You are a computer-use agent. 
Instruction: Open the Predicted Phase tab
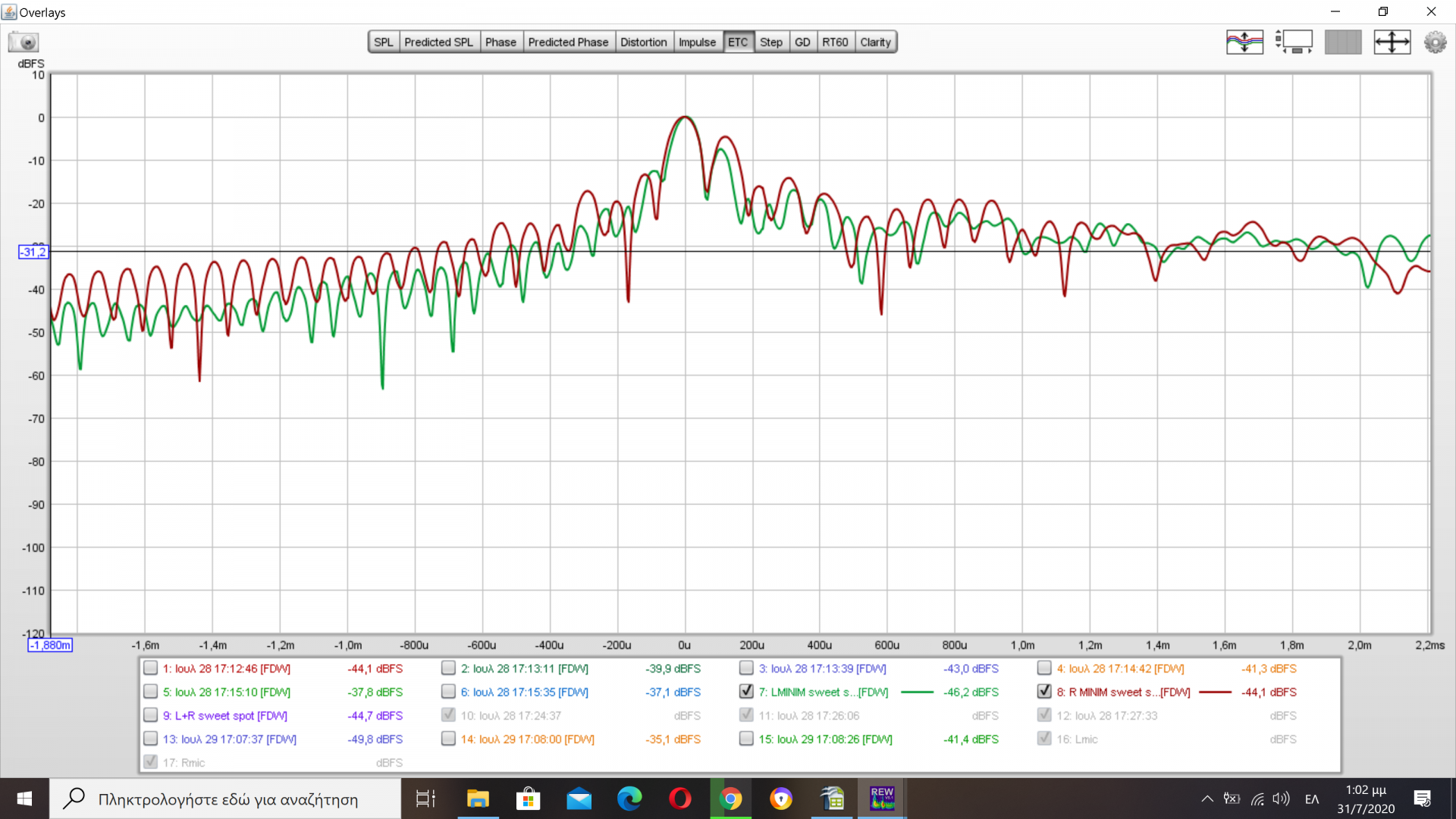tap(568, 42)
